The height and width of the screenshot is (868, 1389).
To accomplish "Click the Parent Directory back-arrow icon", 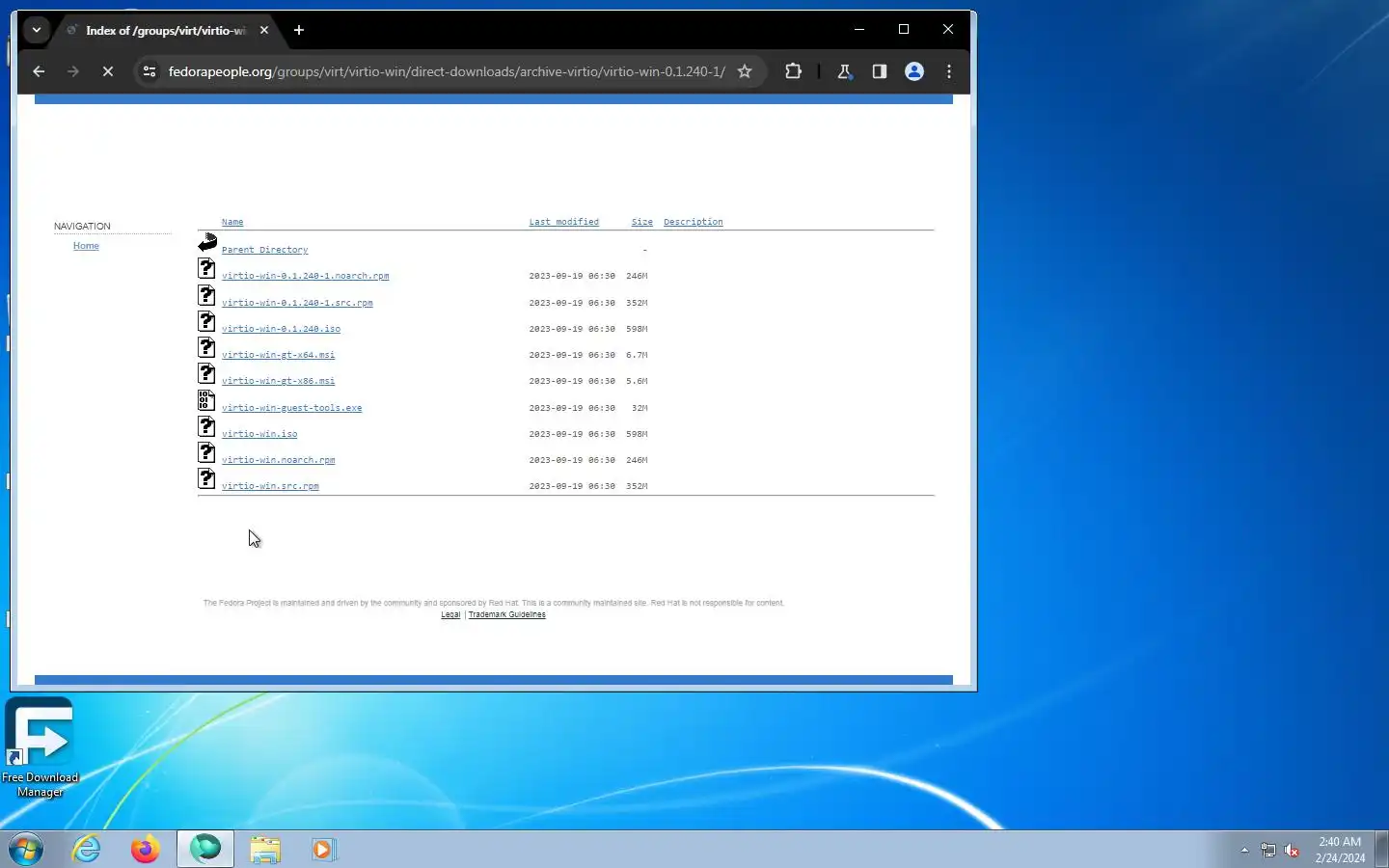I will [x=207, y=241].
